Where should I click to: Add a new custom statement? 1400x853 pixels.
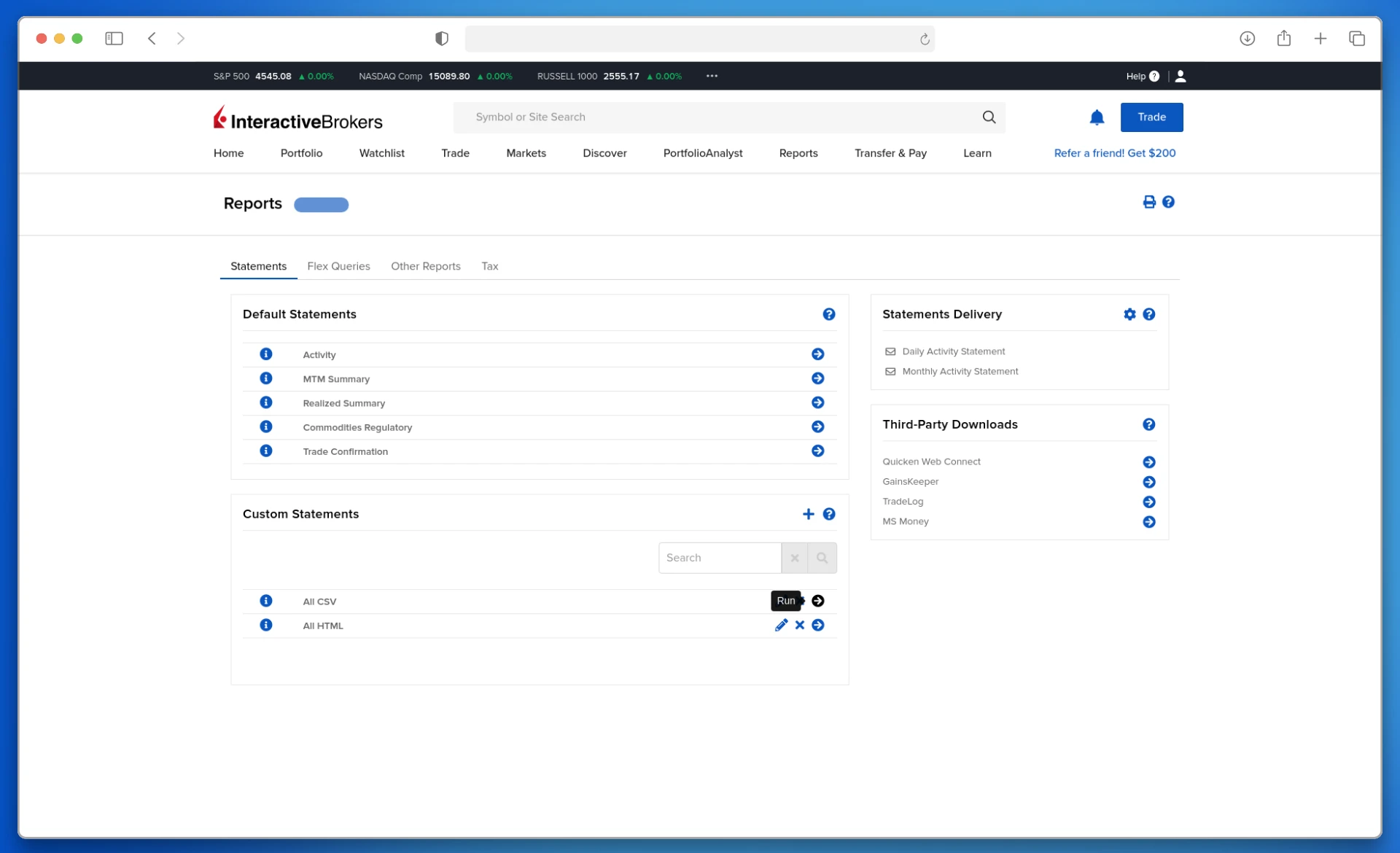pos(808,515)
